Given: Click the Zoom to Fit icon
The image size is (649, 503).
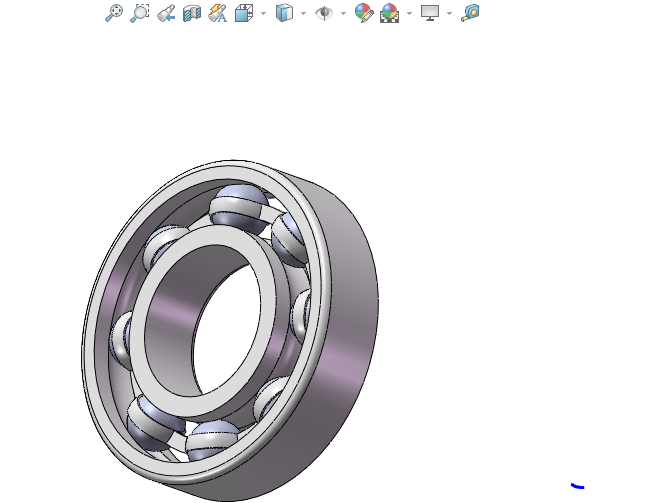Looking at the screenshot, I should 114,13.
